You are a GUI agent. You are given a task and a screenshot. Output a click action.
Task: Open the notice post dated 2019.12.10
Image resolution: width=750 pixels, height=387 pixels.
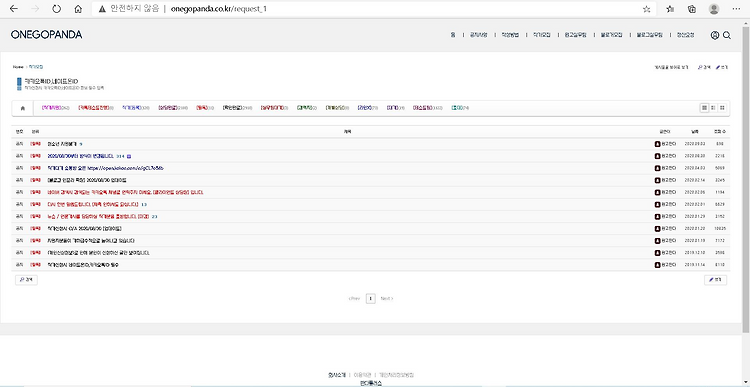click(98, 253)
